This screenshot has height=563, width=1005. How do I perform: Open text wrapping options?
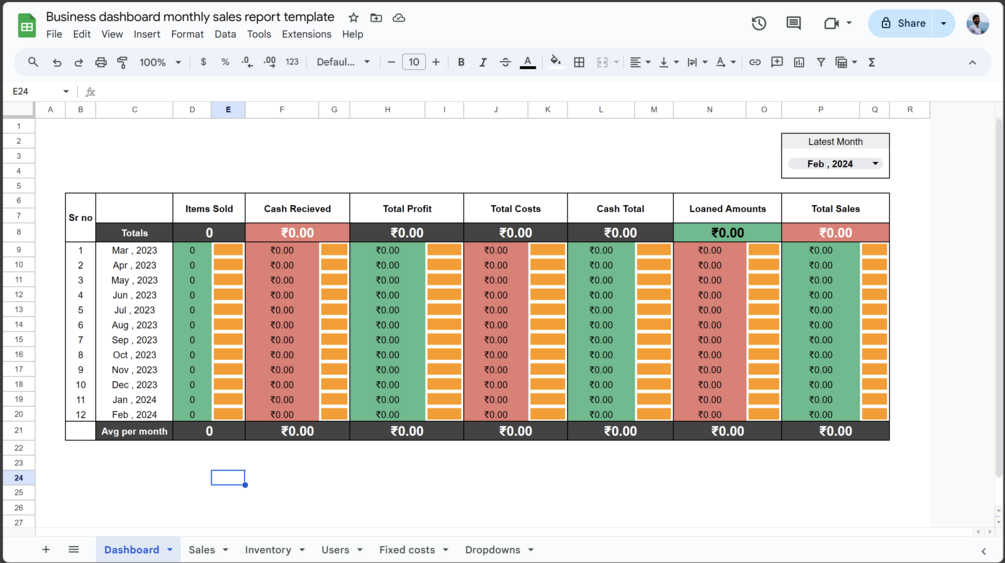697,62
